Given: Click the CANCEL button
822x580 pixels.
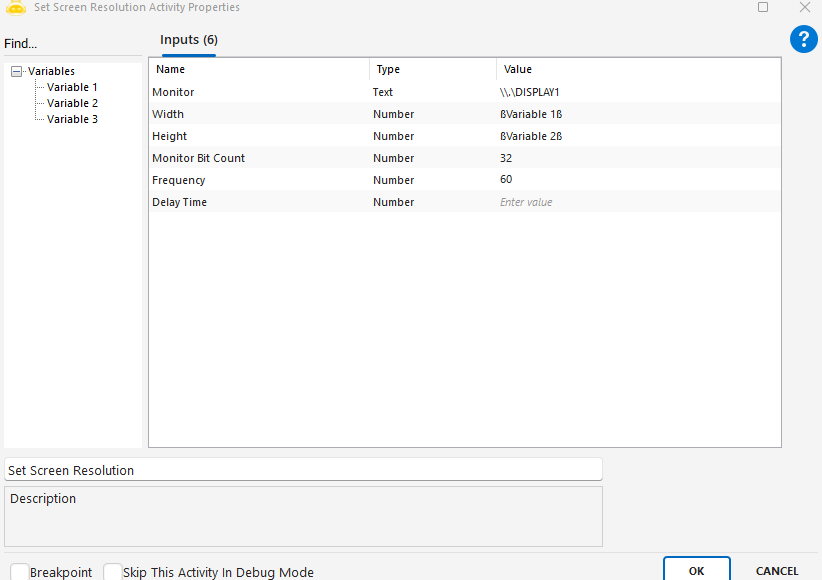Looking at the screenshot, I should click(x=777, y=571).
